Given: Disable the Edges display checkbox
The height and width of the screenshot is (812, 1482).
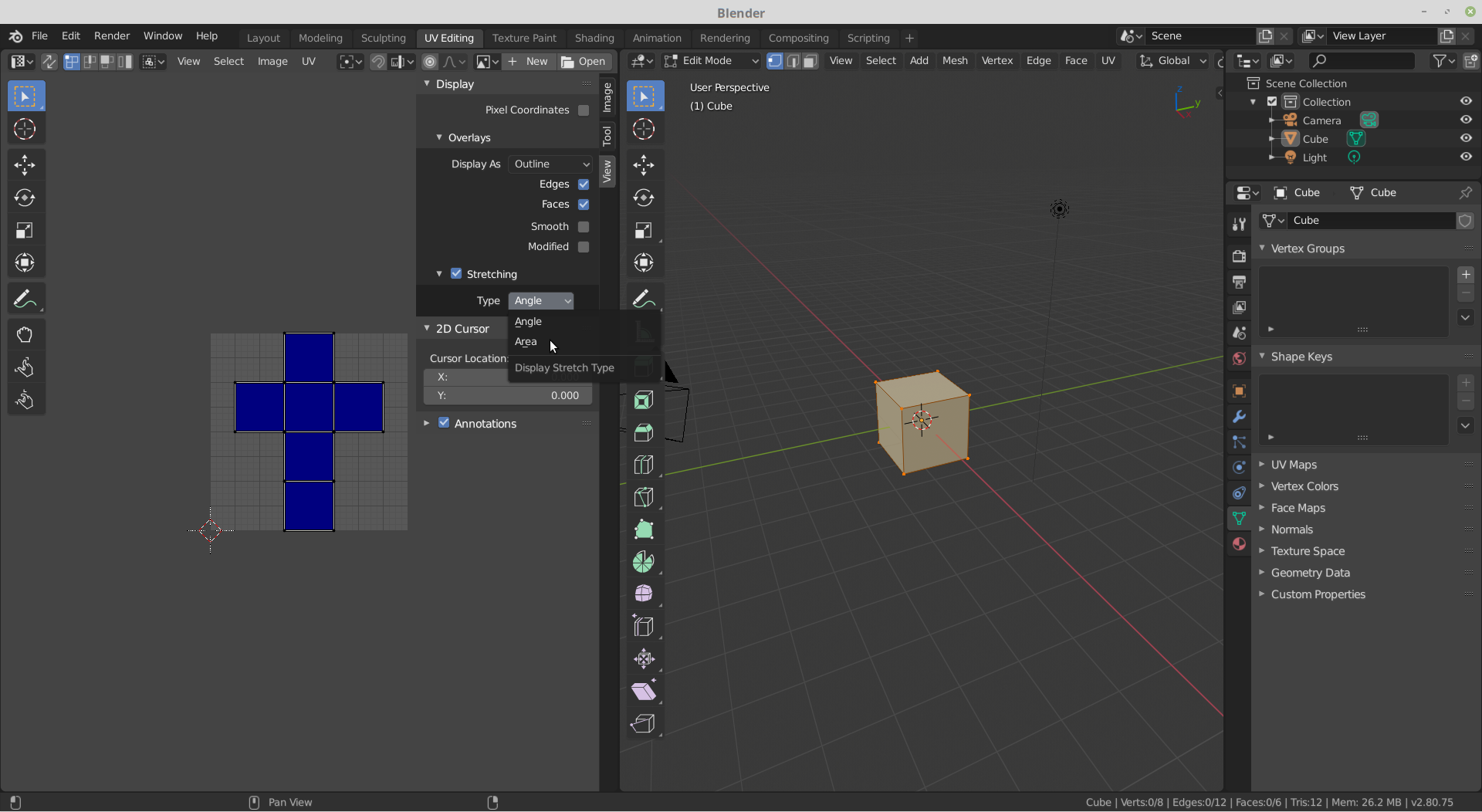Looking at the screenshot, I should [x=584, y=184].
